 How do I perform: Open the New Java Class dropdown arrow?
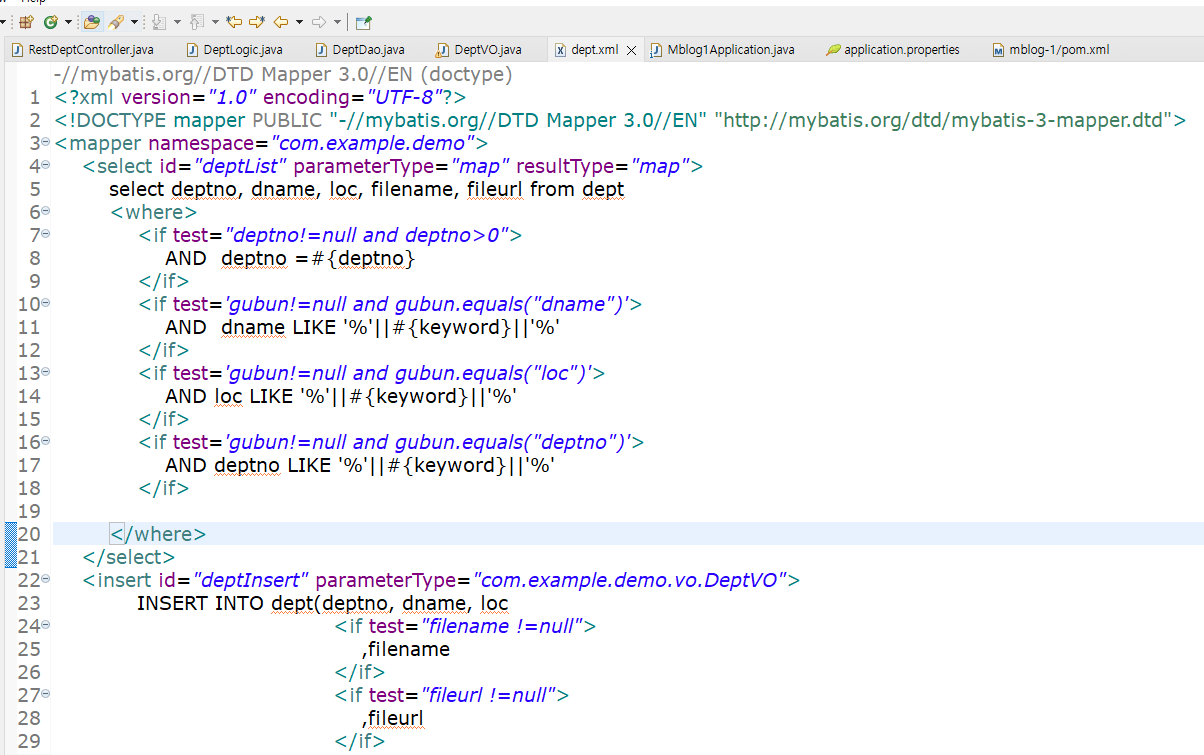[x=68, y=22]
